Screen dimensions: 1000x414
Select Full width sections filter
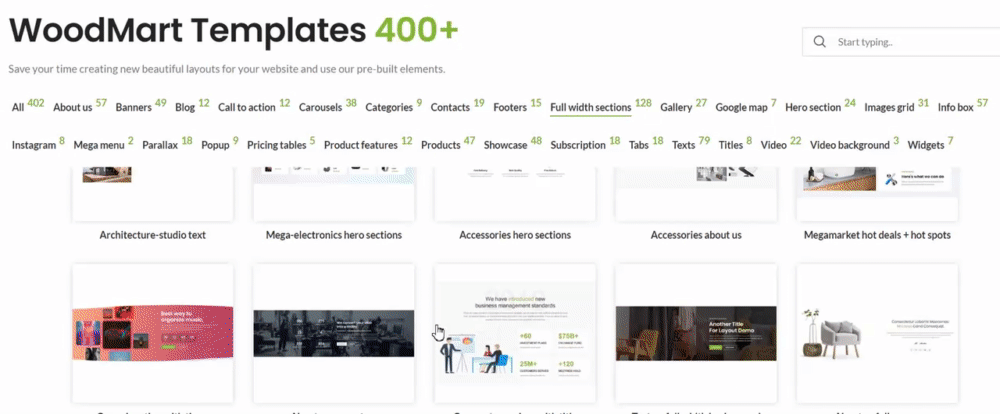(591, 107)
